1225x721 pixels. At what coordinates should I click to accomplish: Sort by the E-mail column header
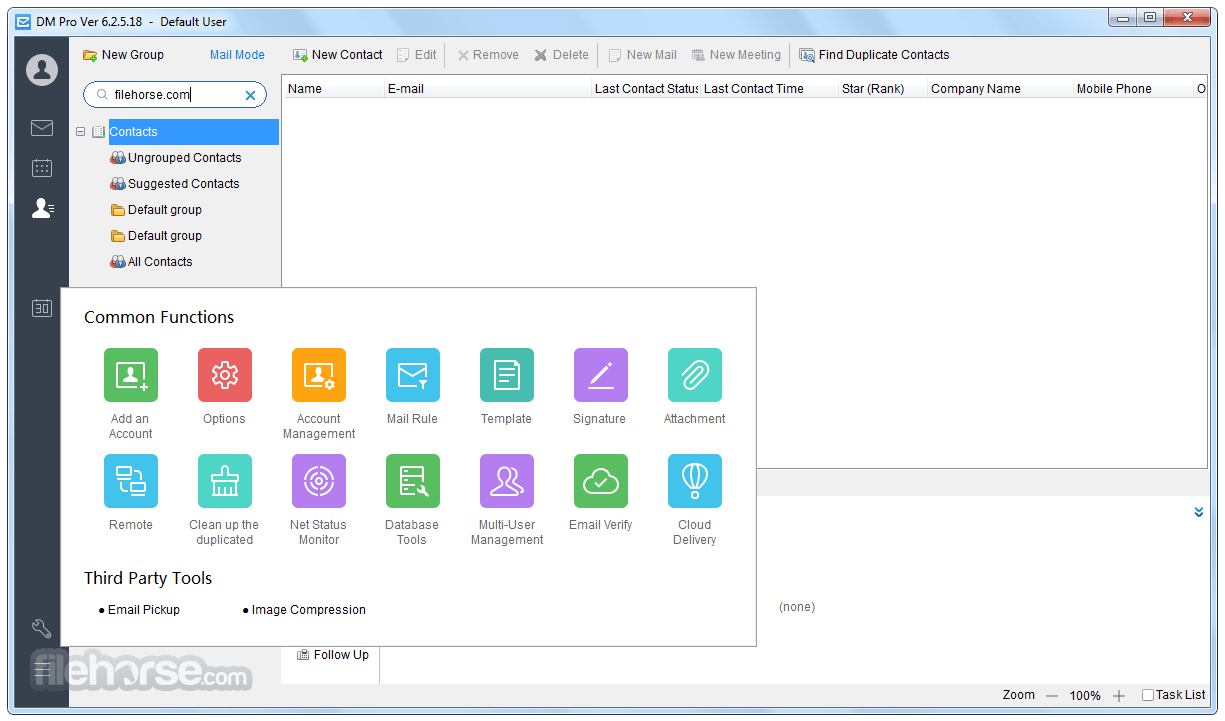pyautogui.click(x=487, y=89)
